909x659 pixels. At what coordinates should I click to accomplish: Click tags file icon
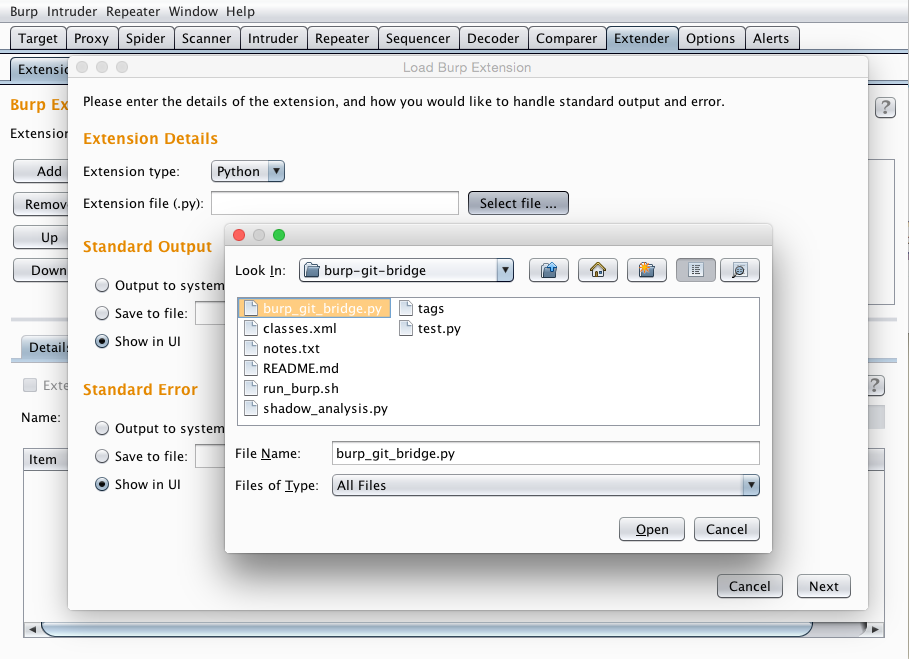coord(406,308)
